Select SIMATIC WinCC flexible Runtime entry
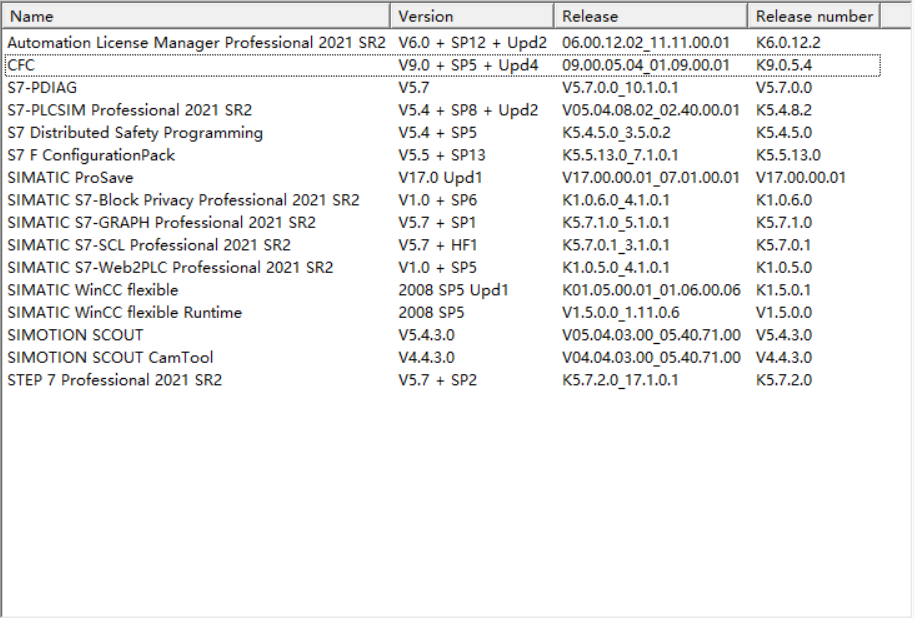This screenshot has width=914, height=619. [124, 313]
